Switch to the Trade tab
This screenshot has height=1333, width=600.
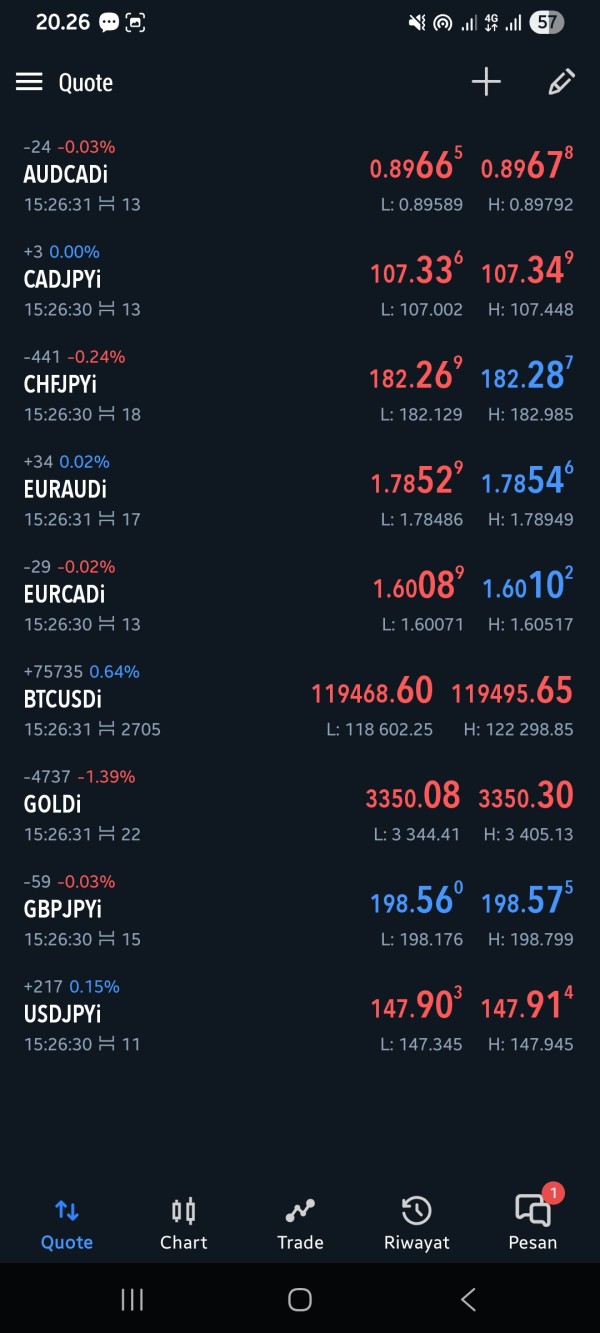click(300, 1224)
